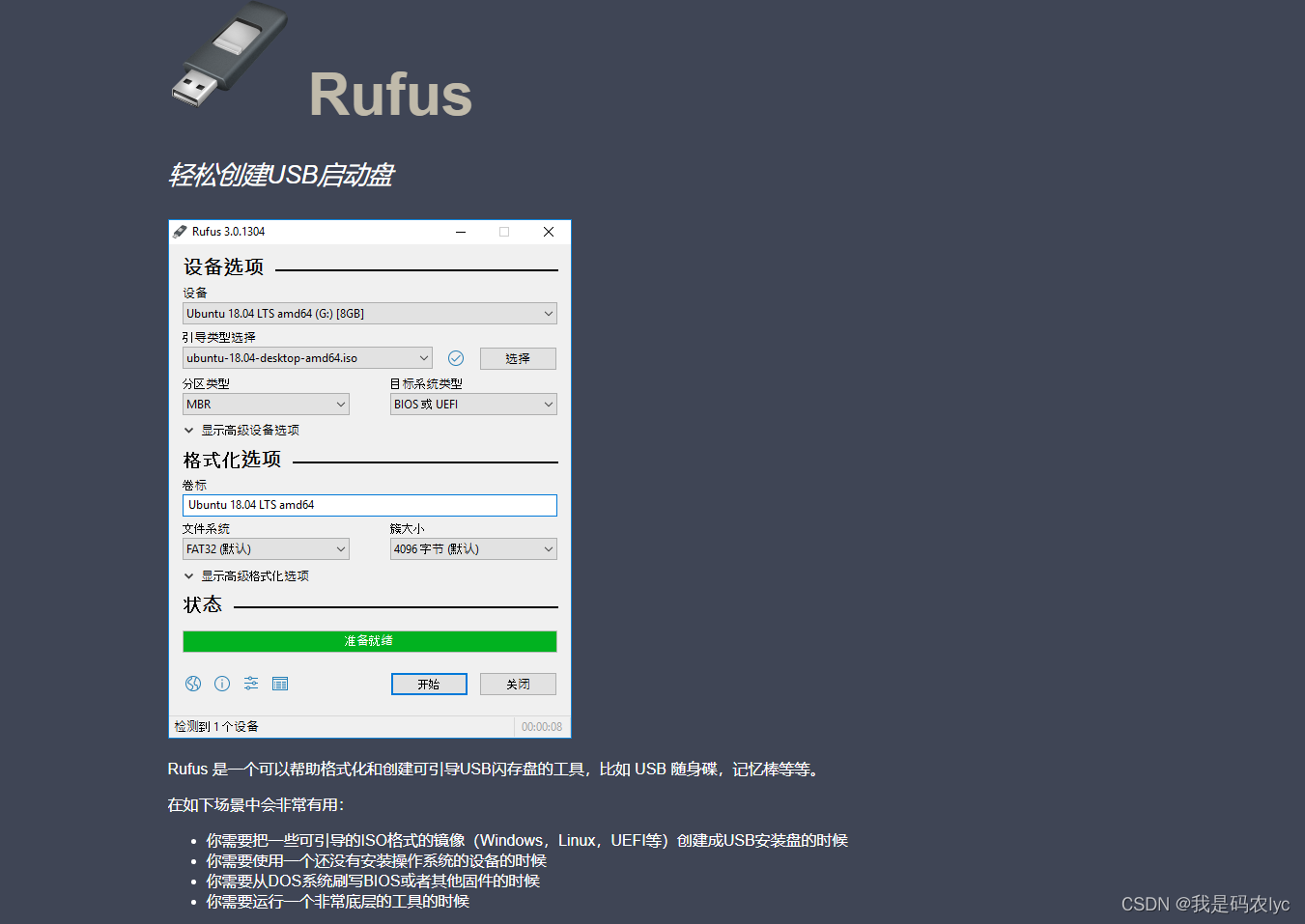Open the MBR partition scheme dropdown
Viewport: 1305px width, 924px height.
coord(266,405)
